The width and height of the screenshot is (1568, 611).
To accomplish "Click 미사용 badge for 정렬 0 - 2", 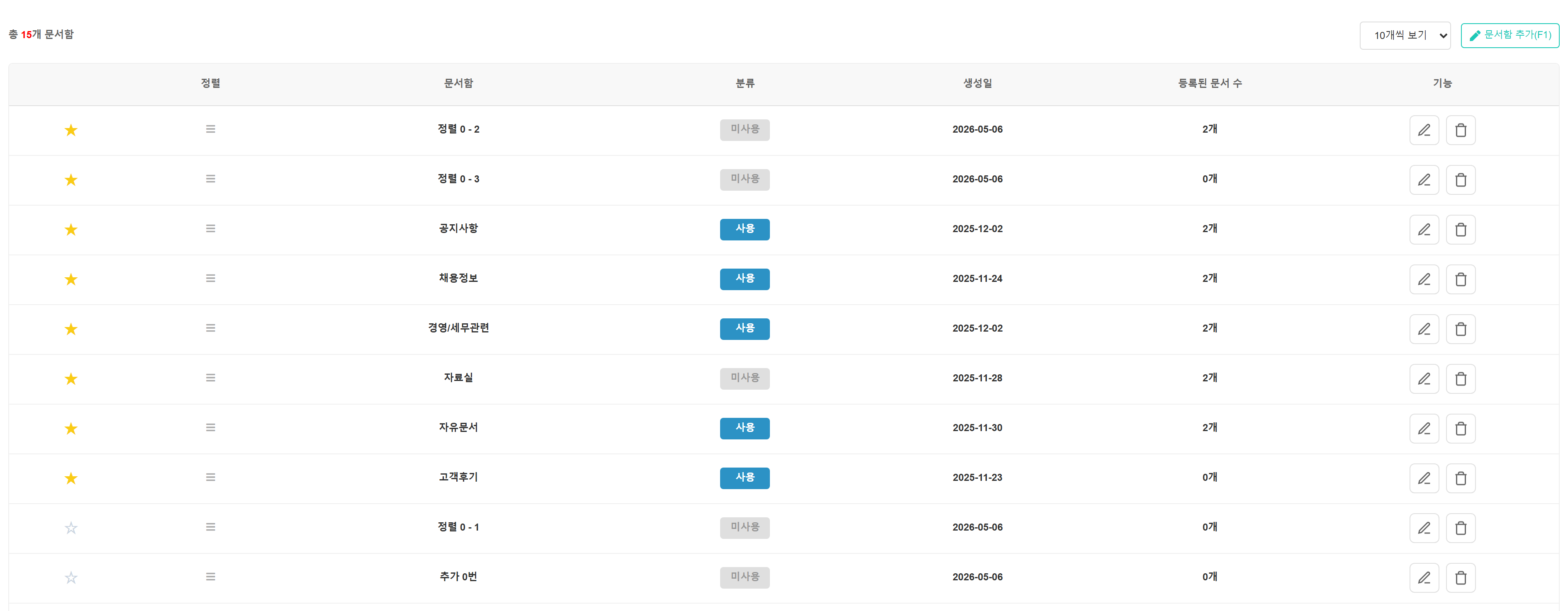I will click(x=745, y=129).
